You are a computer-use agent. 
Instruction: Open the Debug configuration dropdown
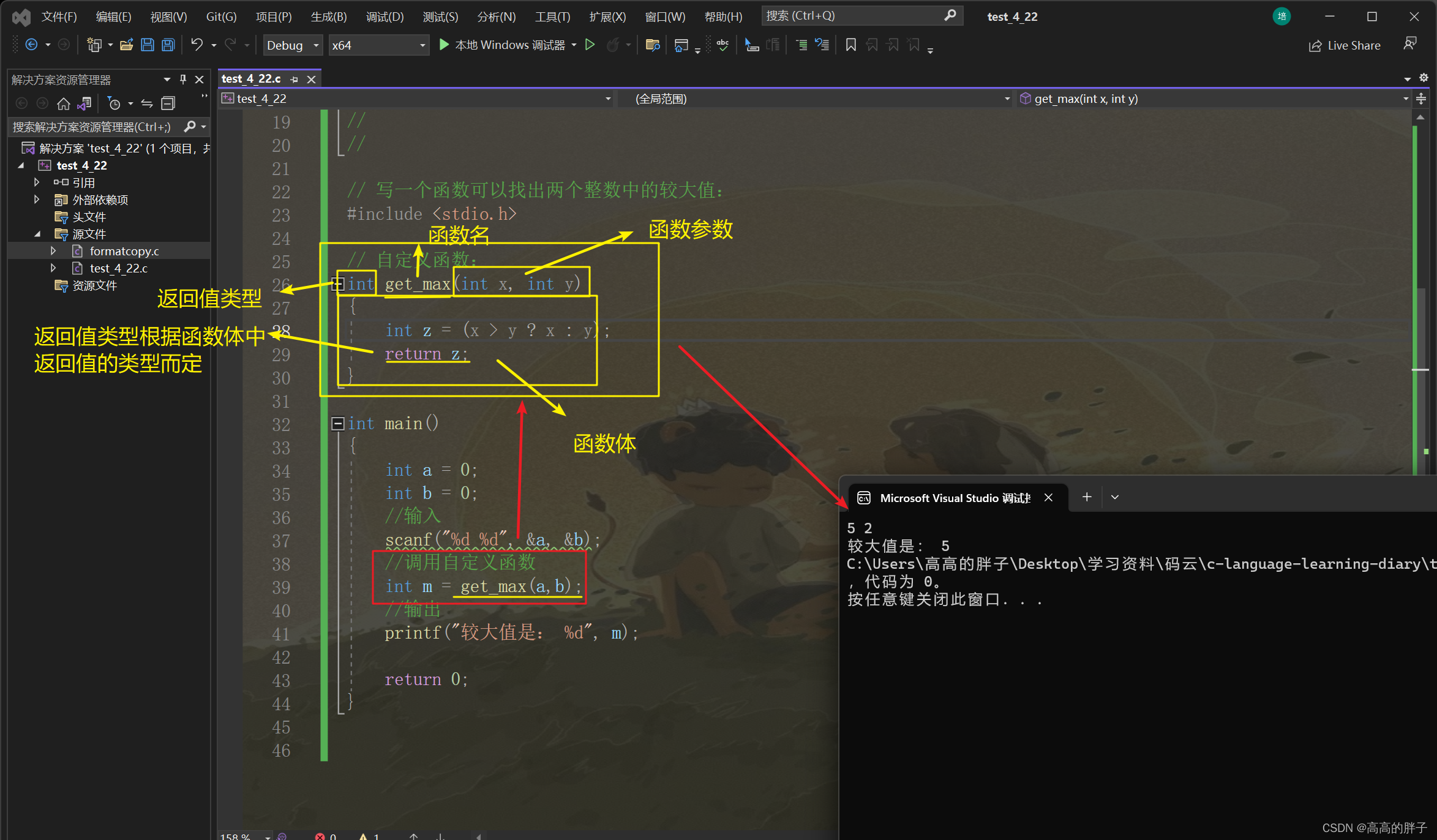pos(293,45)
